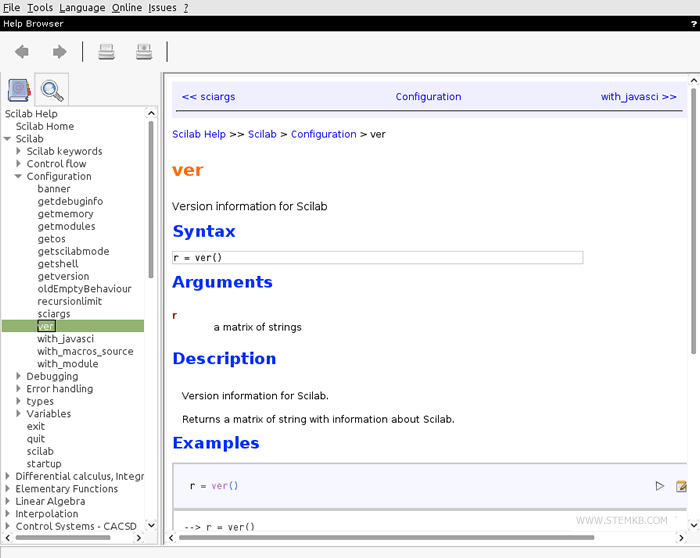
Task: Open the magnifier search tab
Action: pyautogui.click(x=52, y=90)
